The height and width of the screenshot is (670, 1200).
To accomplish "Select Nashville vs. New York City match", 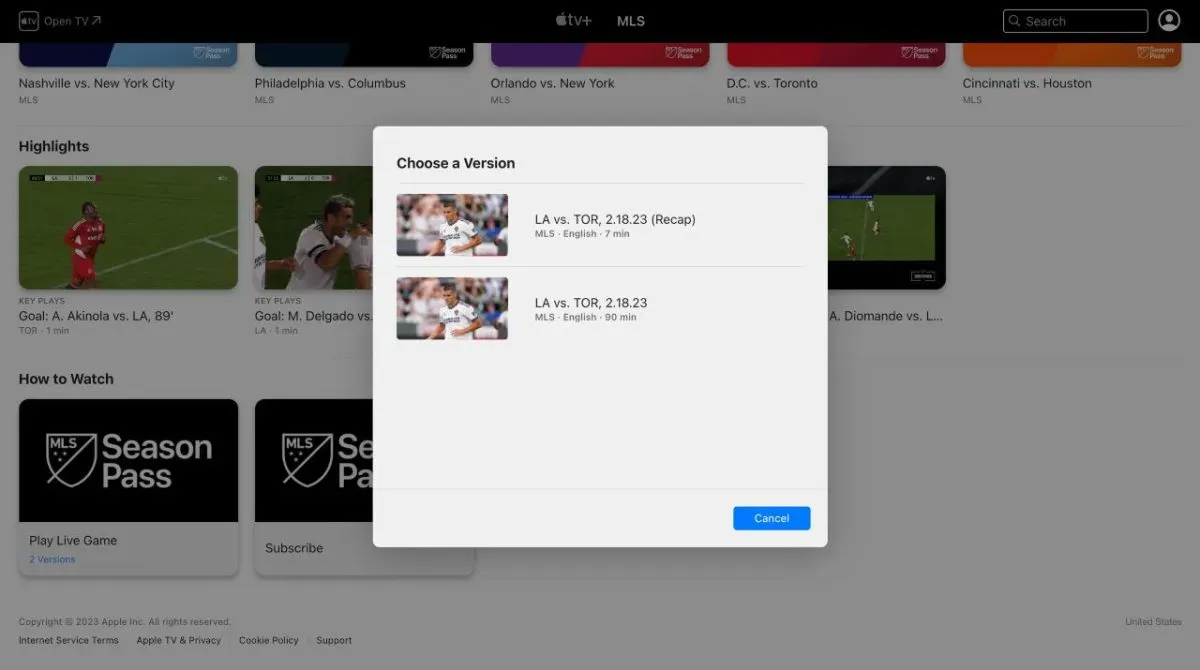I will 97,83.
